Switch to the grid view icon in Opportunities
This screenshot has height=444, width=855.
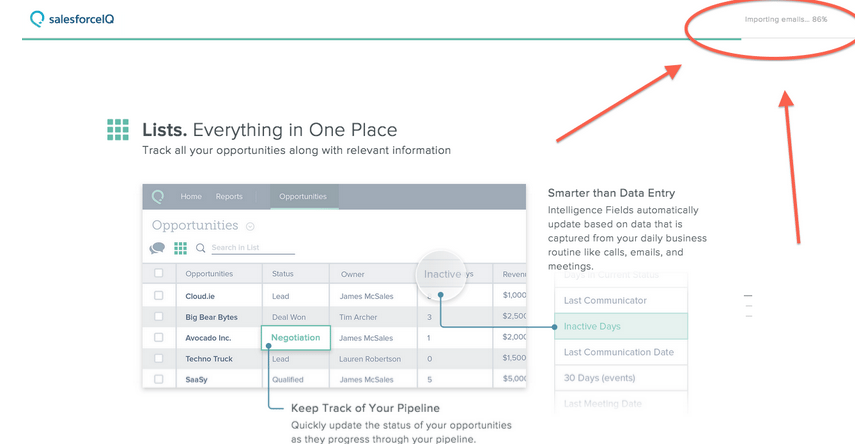click(x=180, y=248)
